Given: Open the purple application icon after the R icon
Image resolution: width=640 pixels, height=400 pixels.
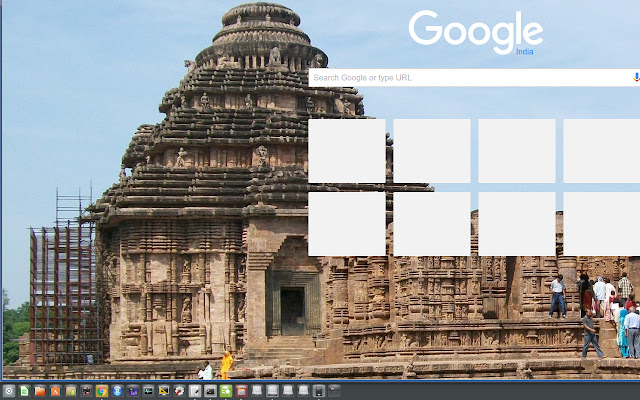Looking at the screenshot, I should coord(133,391).
